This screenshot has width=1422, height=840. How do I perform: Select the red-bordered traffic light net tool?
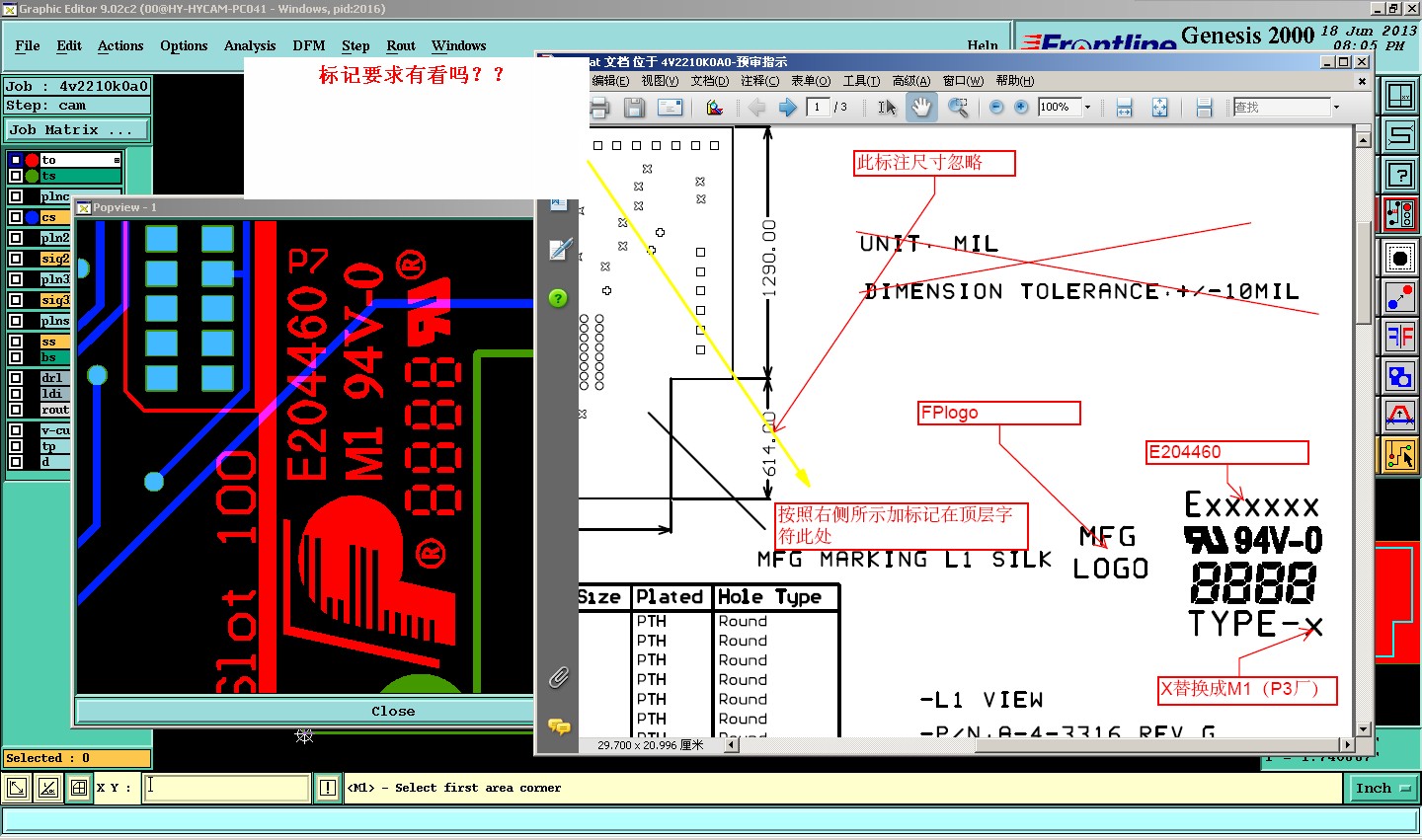click(x=1400, y=214)
